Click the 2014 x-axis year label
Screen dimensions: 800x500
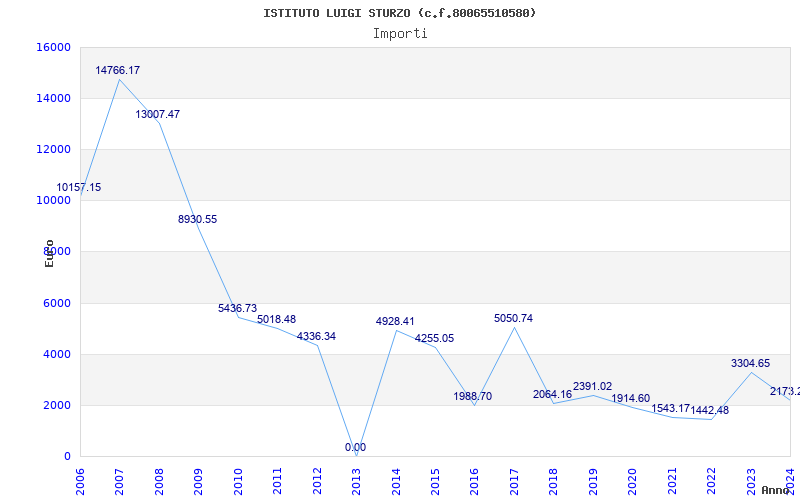(396, 482)
